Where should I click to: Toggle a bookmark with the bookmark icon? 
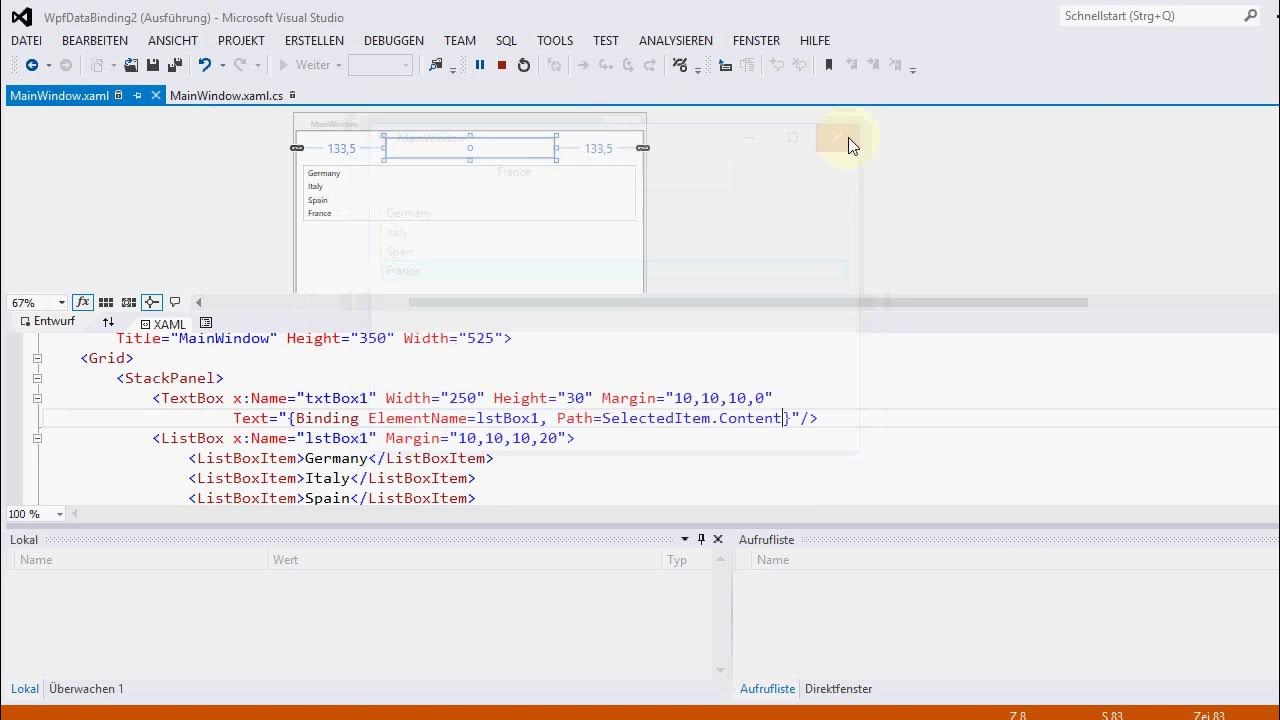tap(828, 65)
